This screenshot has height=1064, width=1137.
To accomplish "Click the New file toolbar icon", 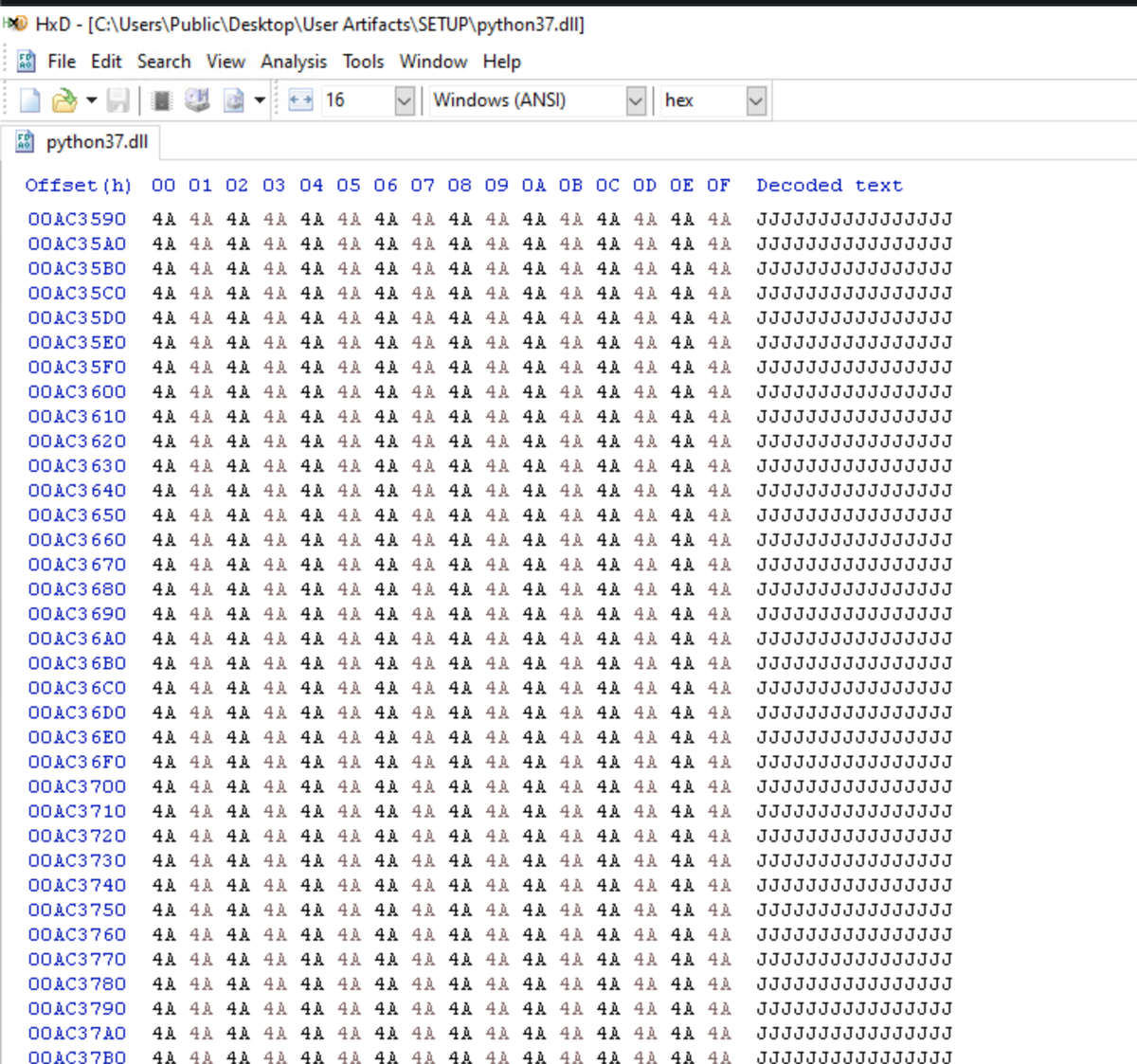I will (x=30, y=100).
